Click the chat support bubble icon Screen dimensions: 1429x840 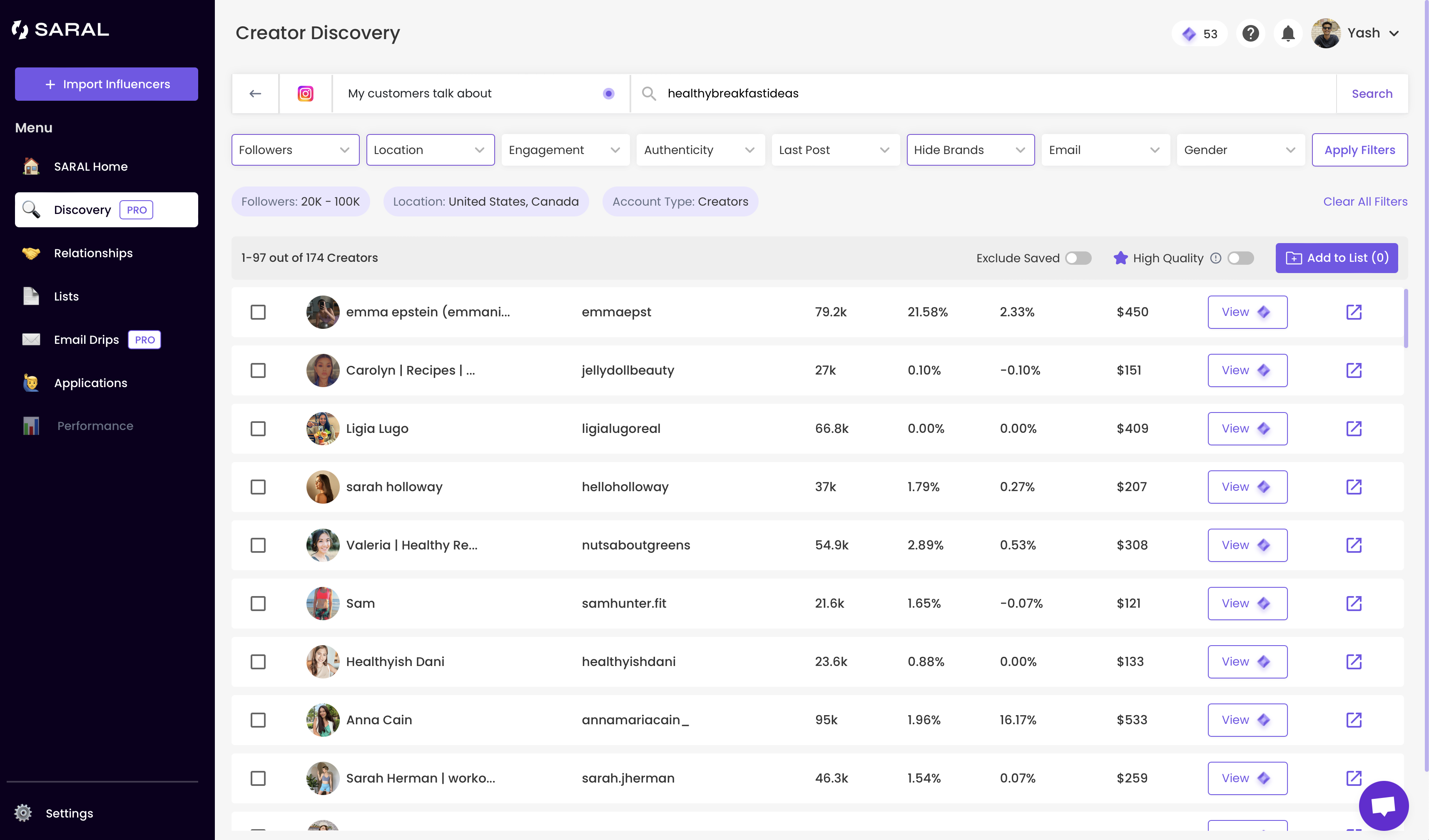pos(1383,805)
